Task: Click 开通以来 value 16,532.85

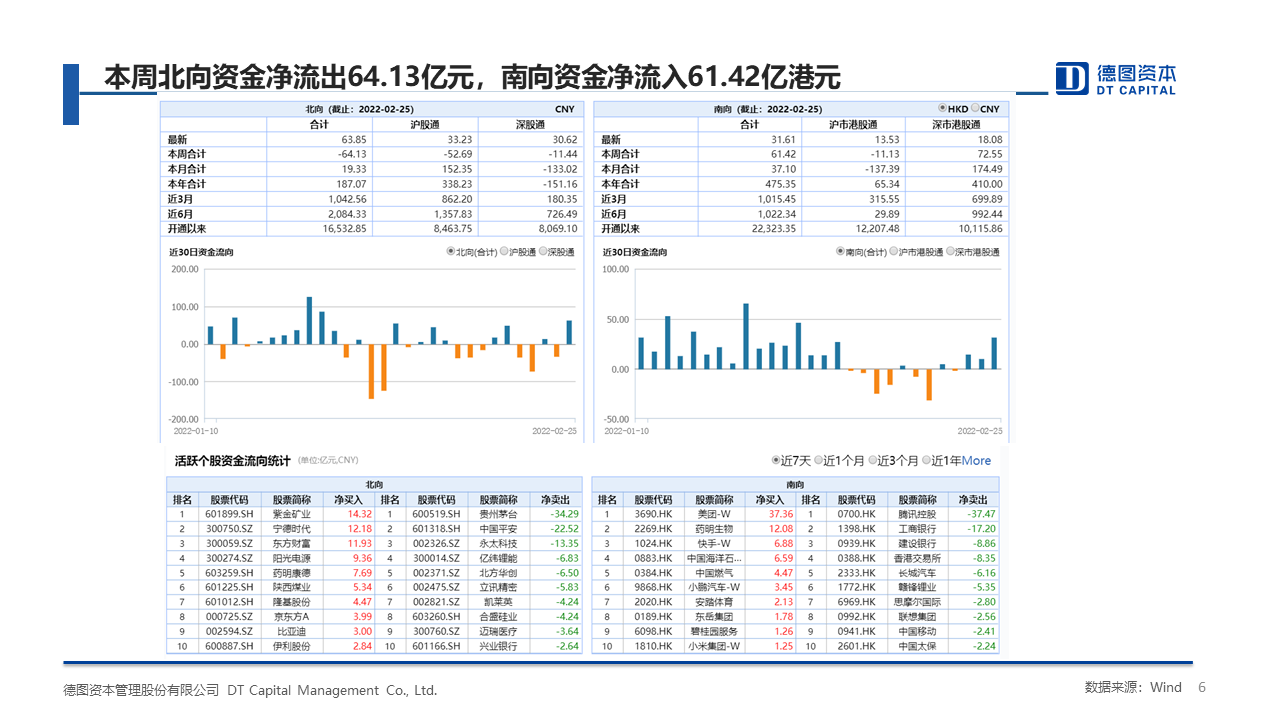Action: [x=344, y=229]
